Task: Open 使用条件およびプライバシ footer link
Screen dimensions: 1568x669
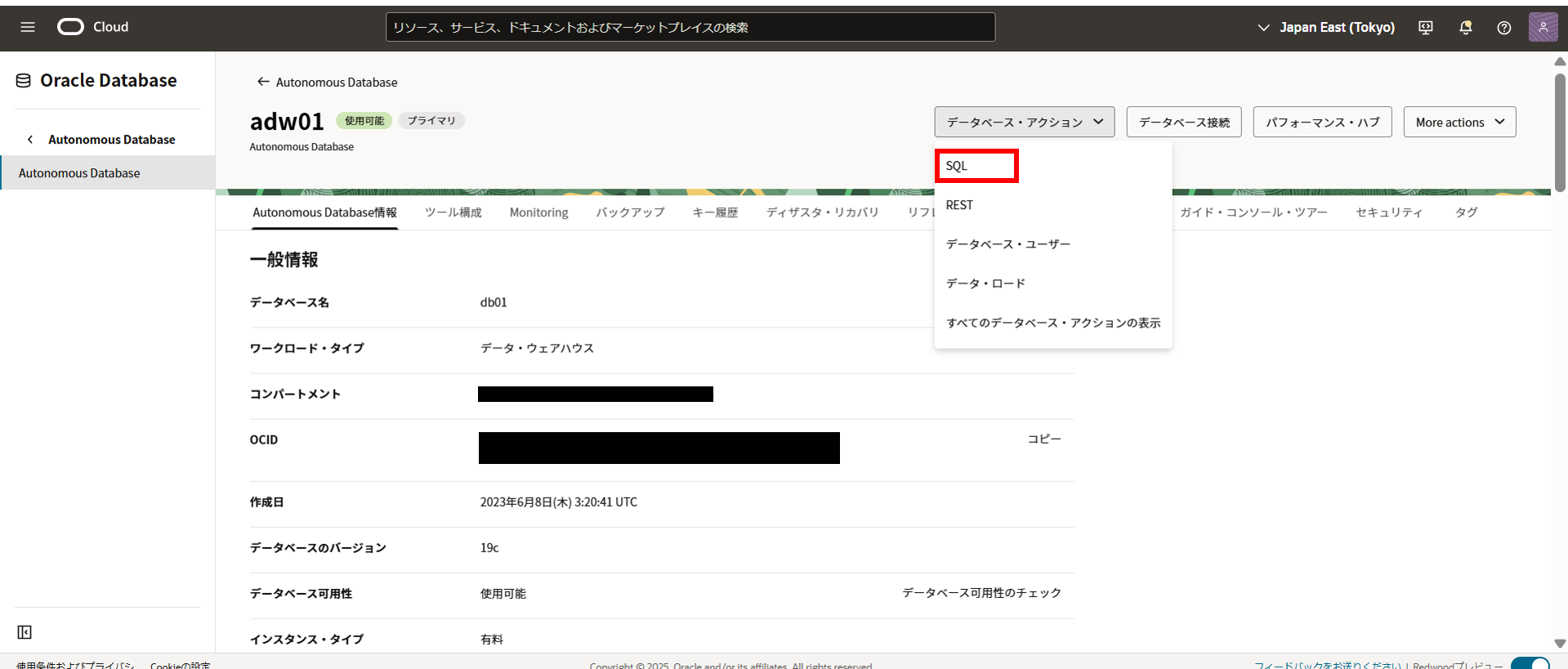Action: [75, 665]
